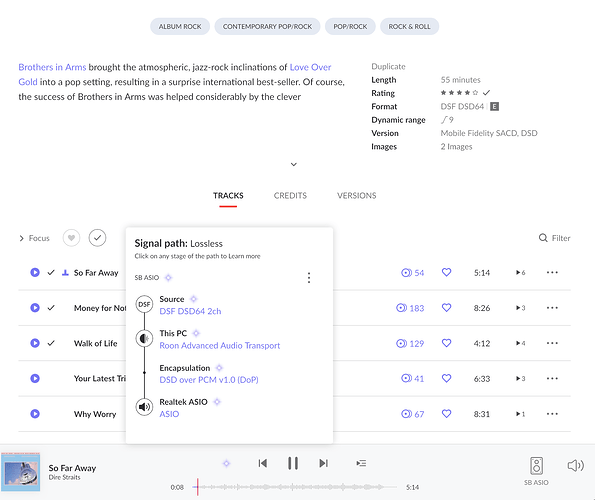Play the Walk of Life track

pyautogui.click(x=35, y=343)
